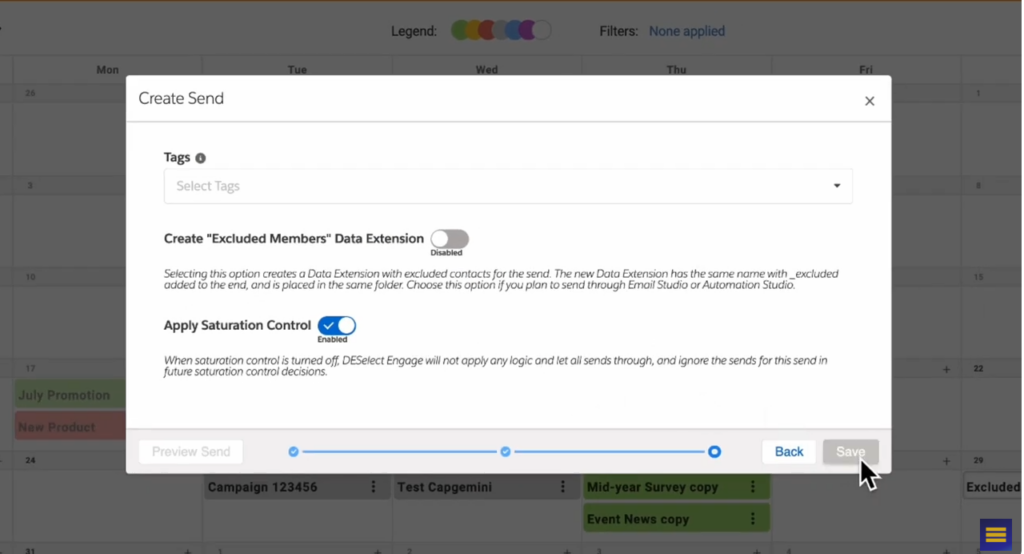Open the Select Tags dropdown

click(x=500, y=186)
